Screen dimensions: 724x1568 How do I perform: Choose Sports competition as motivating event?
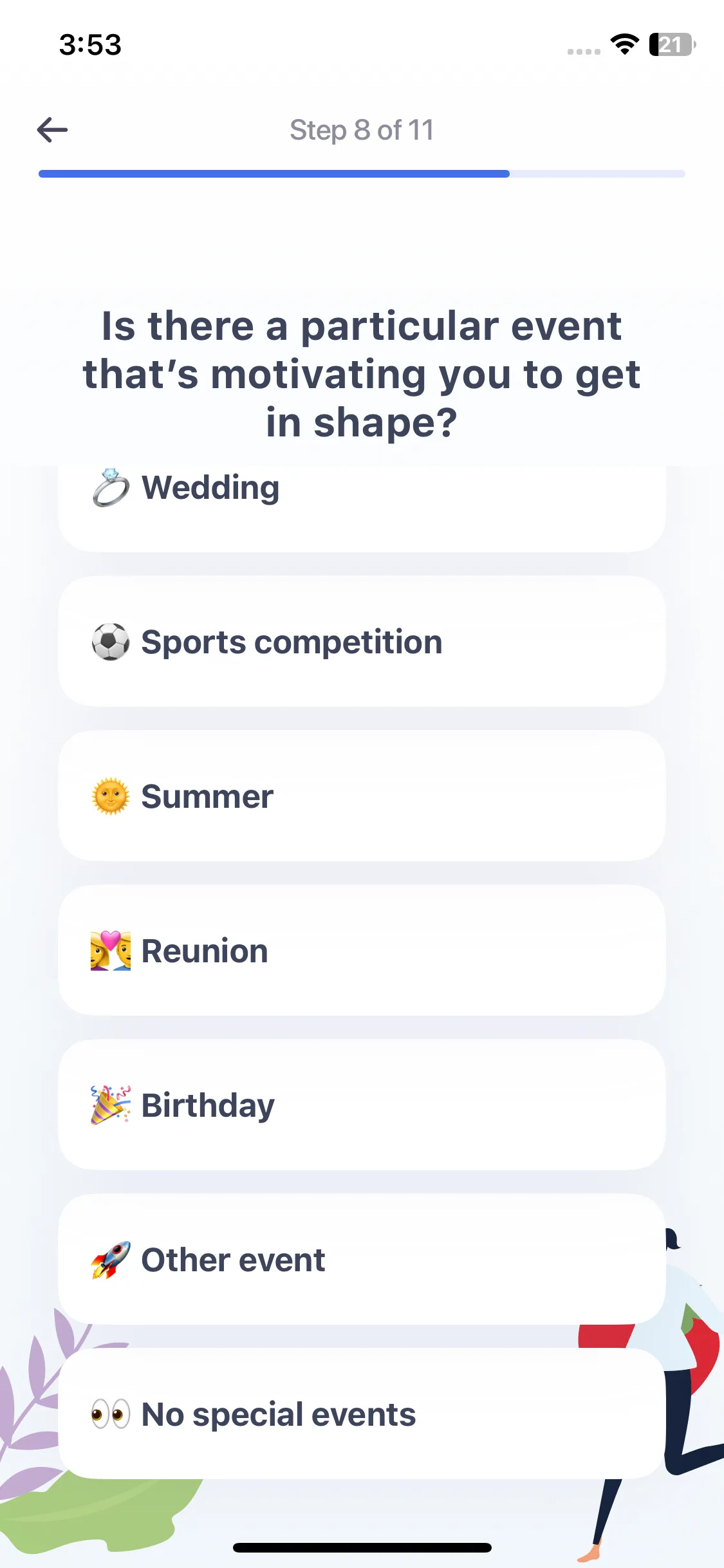(362, 642)
